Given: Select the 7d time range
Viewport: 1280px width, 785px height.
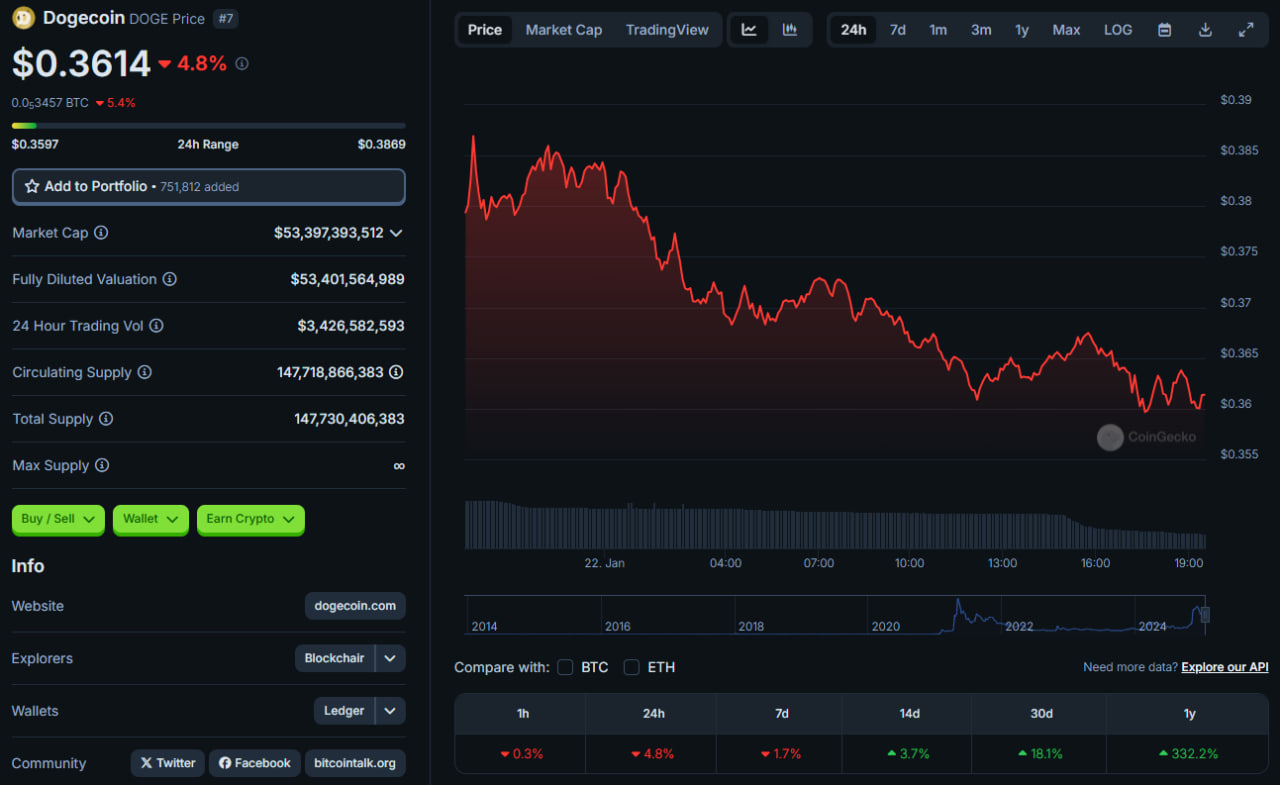Looking at the screenshot, I should [898, 30].
